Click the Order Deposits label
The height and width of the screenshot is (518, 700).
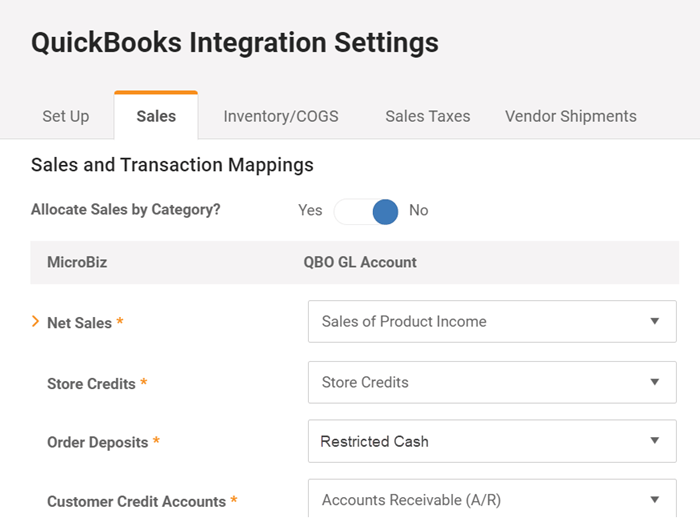pyautogui.click(x=97, y=442)
